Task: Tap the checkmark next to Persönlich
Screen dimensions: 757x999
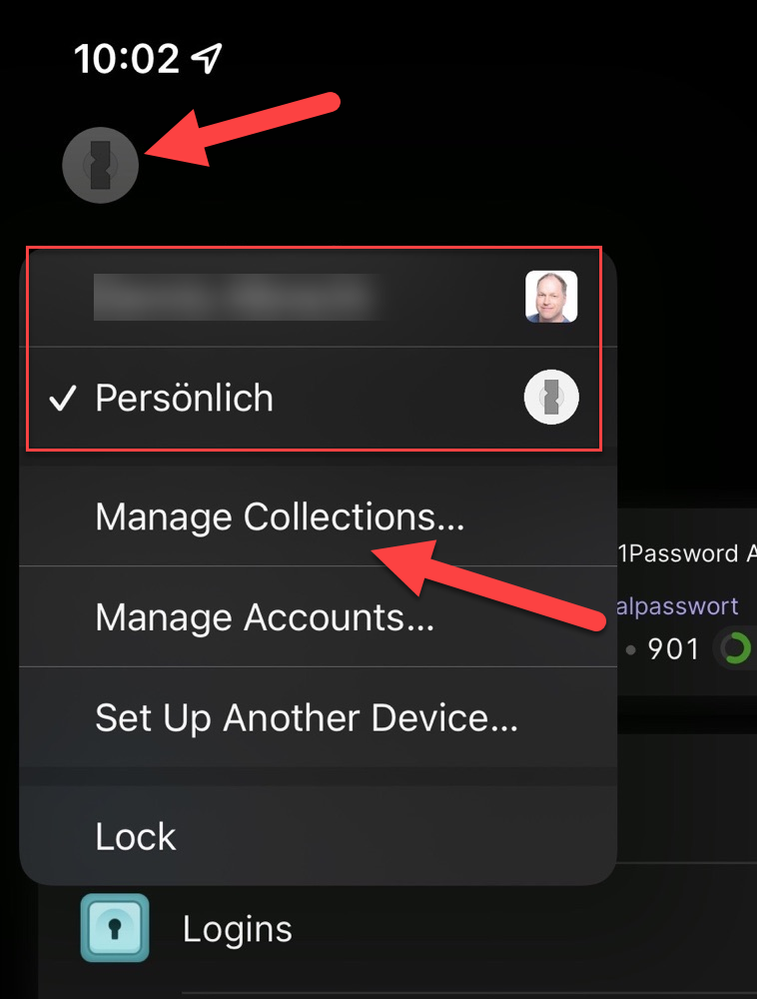Action: click(x=62, y=398)
